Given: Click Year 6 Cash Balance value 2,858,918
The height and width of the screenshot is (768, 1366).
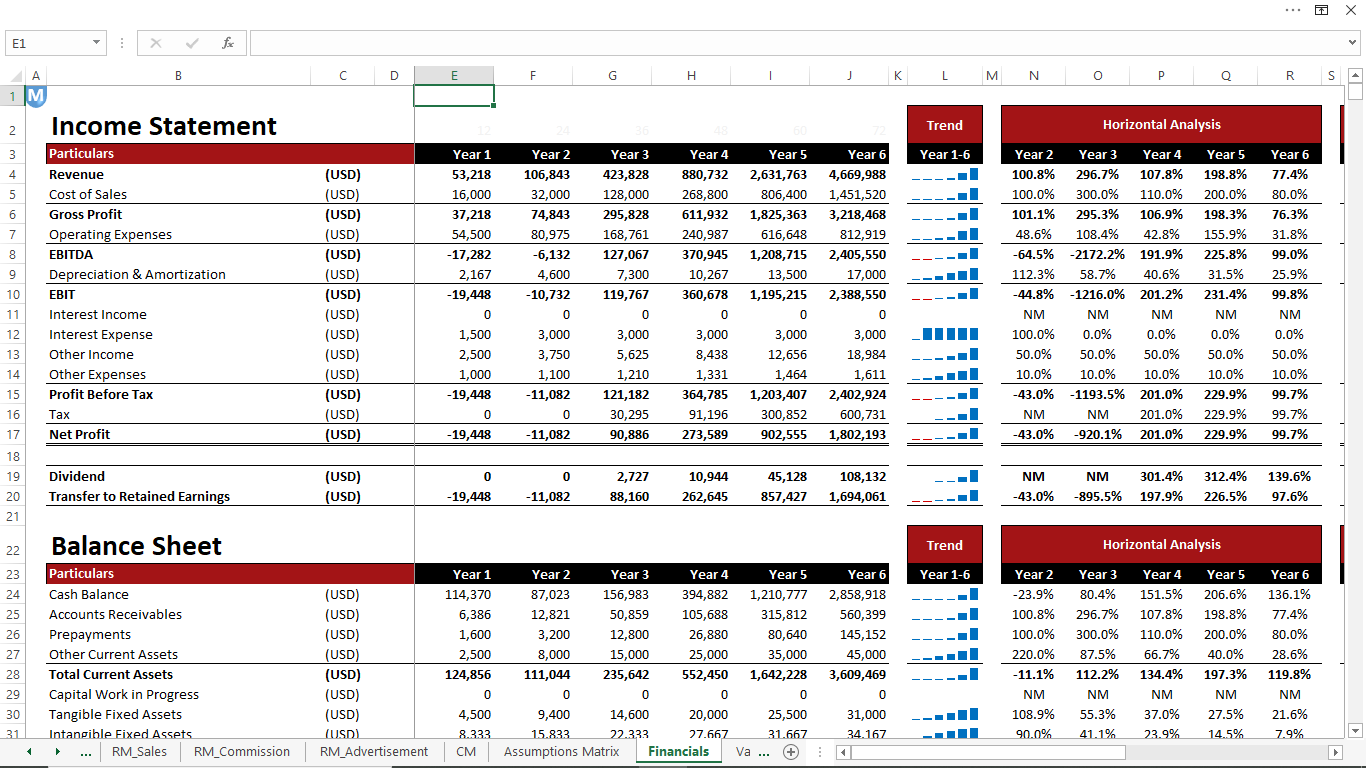Looking at the screenshot, I should point(857,595).
